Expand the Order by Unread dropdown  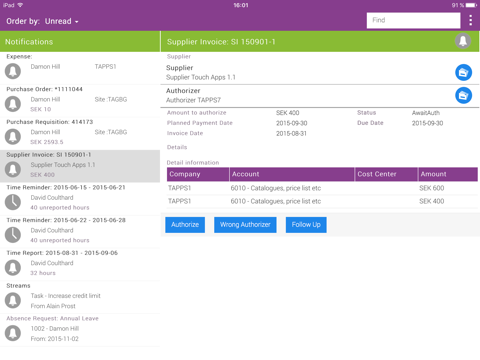(x=42, y=21)
